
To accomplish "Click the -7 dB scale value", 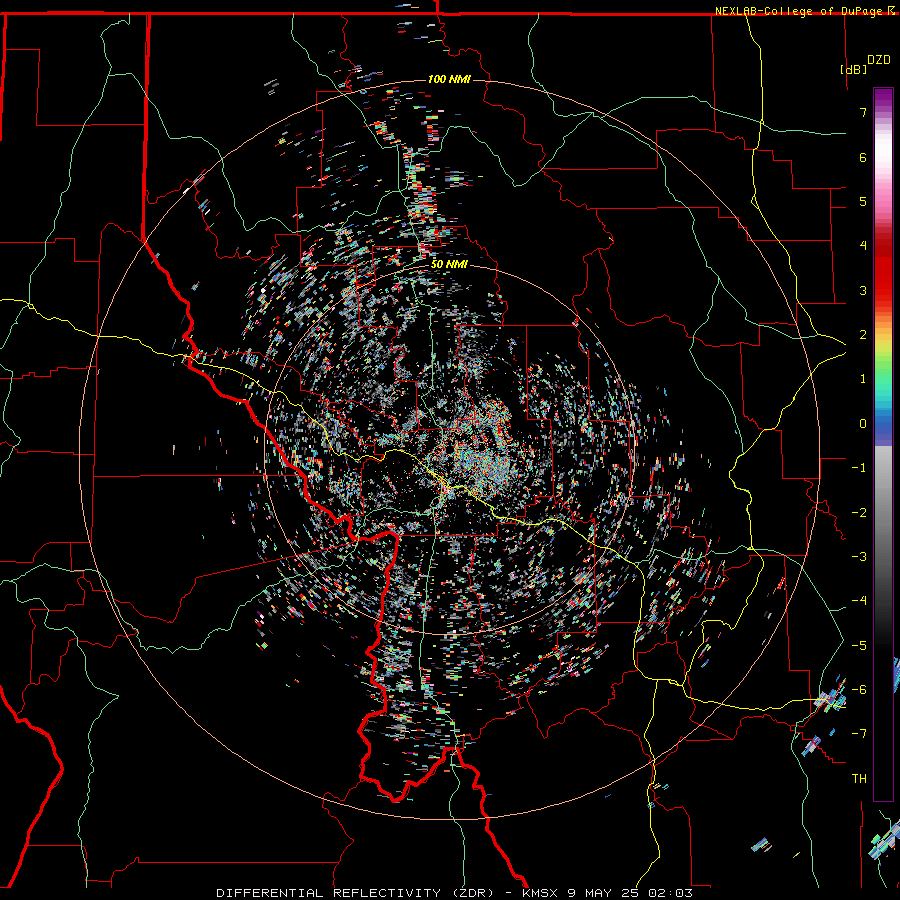I will click(859, 734).
